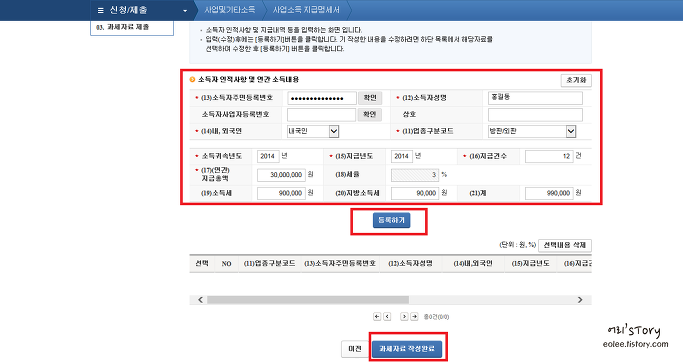Open the 사업및기타소득 breadcrumb tab
Screen dimensions: 683x362
point(230,10)
